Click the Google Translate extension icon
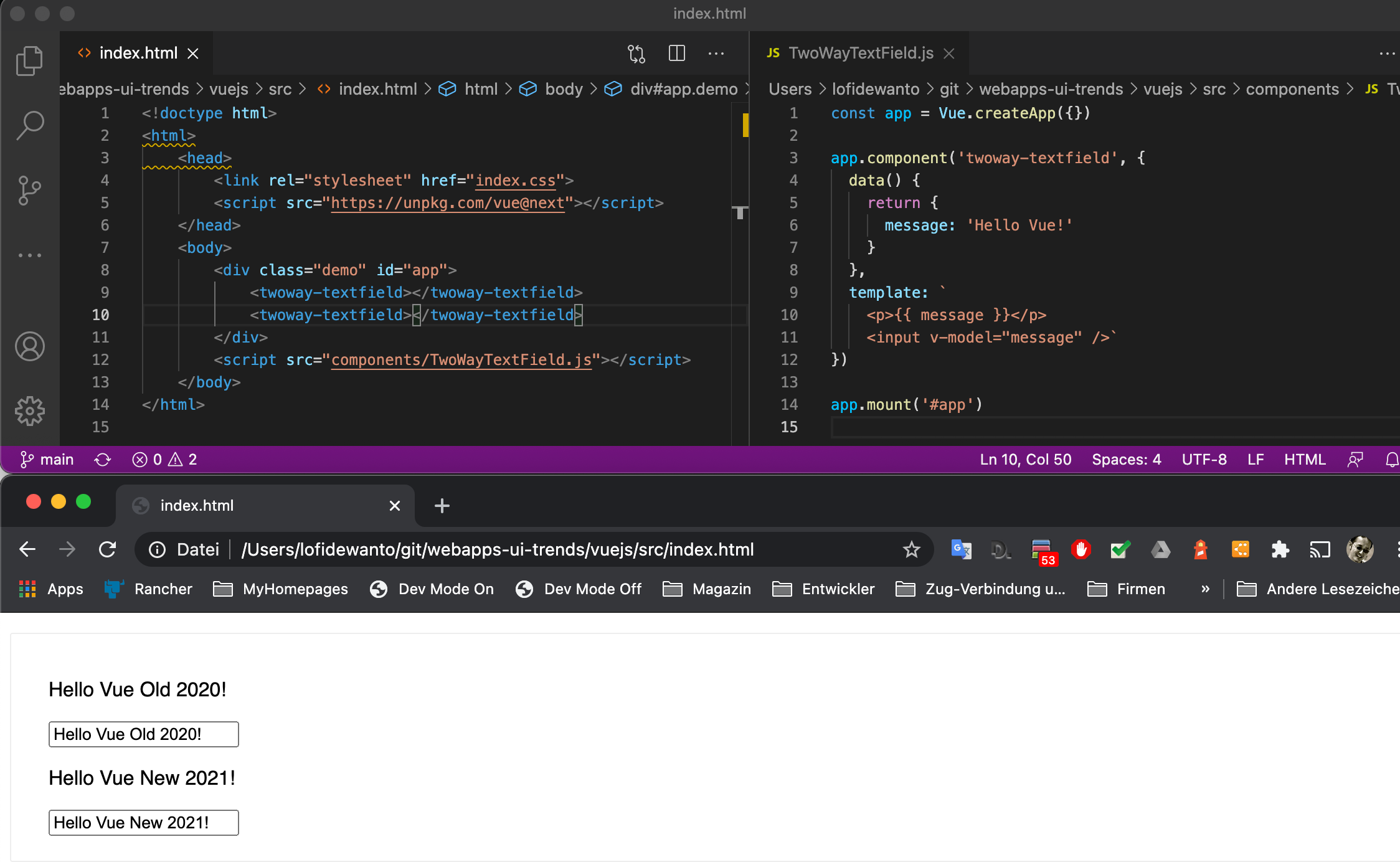Screen dimensions: 1400x862 point(960,549)
